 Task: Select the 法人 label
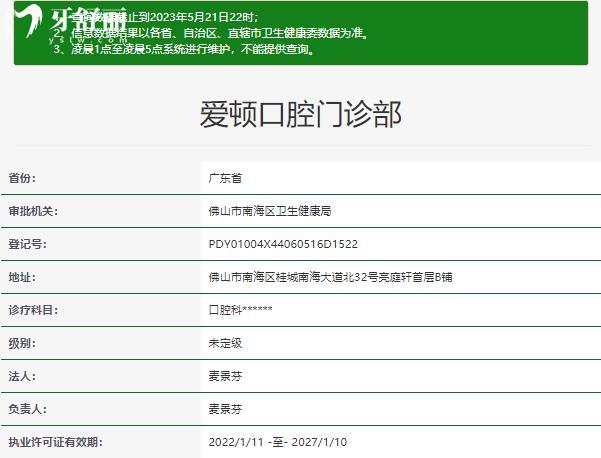22,376
